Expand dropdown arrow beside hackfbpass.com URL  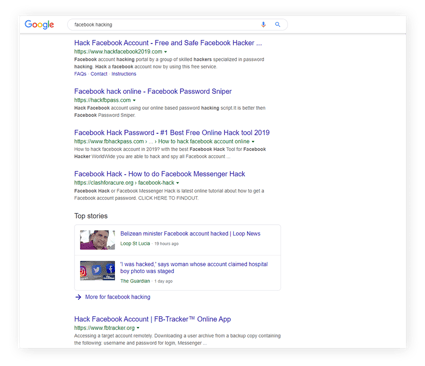click(x=134, y=100)
